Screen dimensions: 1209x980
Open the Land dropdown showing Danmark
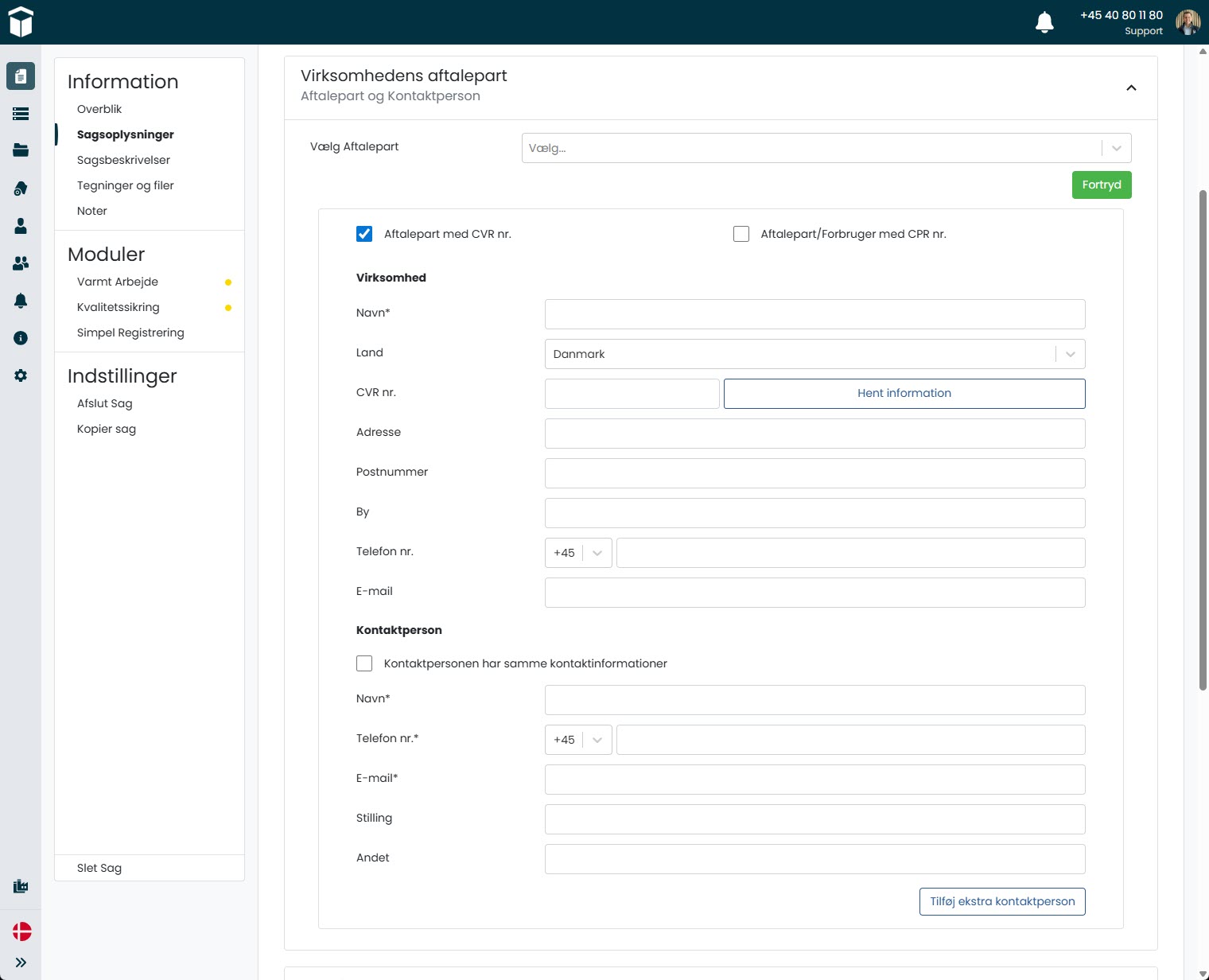coord(814,354)
